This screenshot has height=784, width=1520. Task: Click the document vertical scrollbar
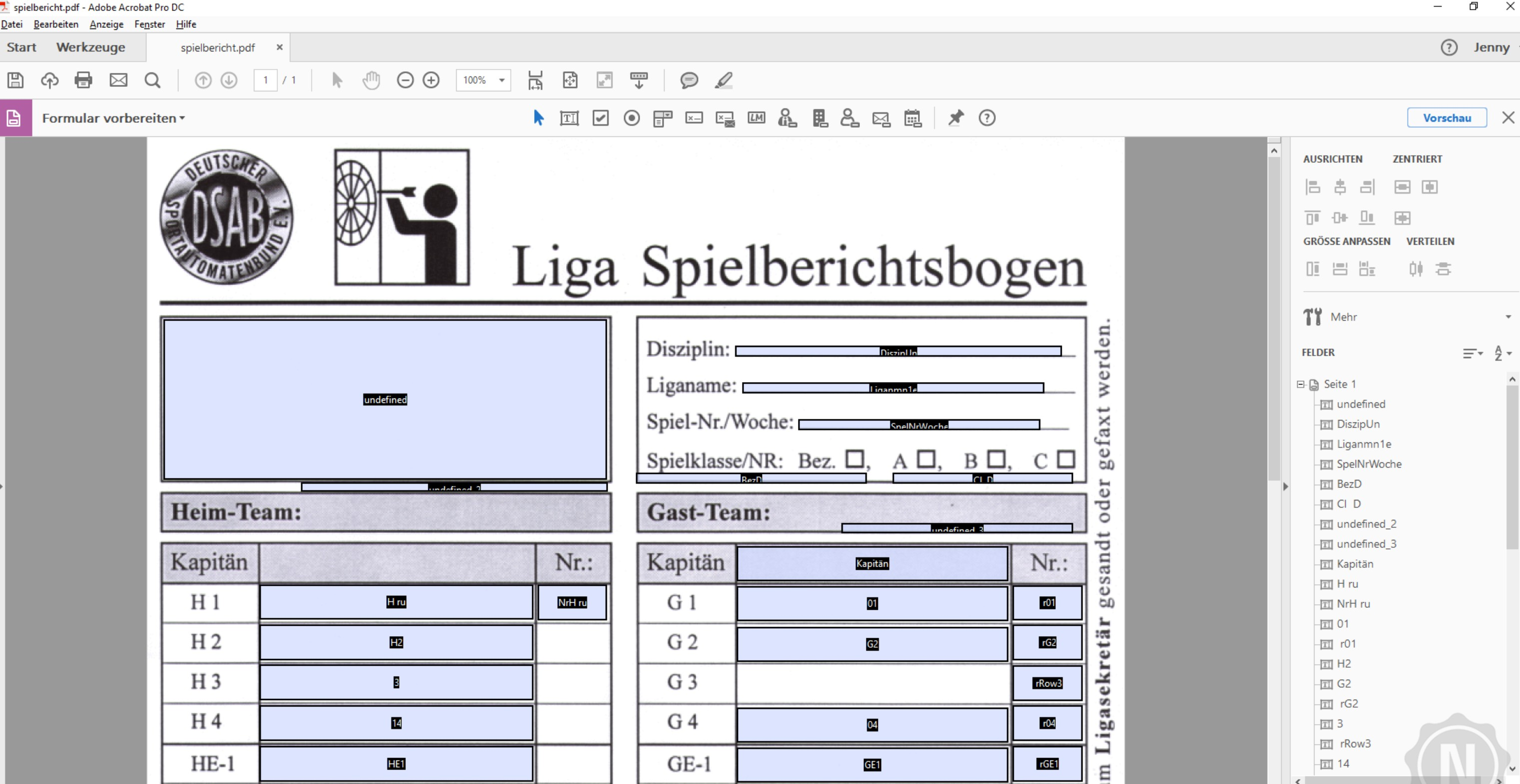[1274, 319]
